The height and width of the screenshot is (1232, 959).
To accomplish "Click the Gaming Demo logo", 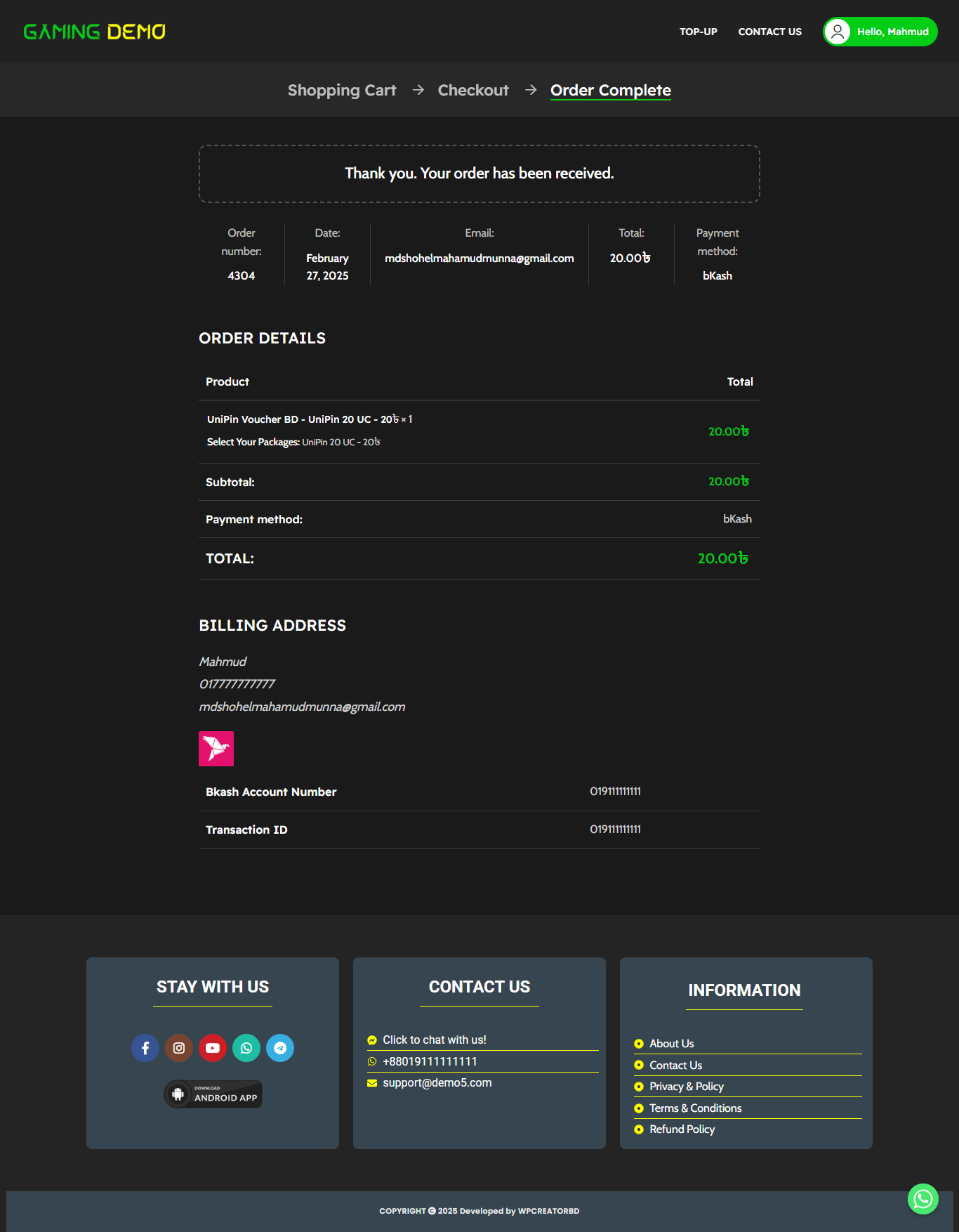I will pos(95,32).
